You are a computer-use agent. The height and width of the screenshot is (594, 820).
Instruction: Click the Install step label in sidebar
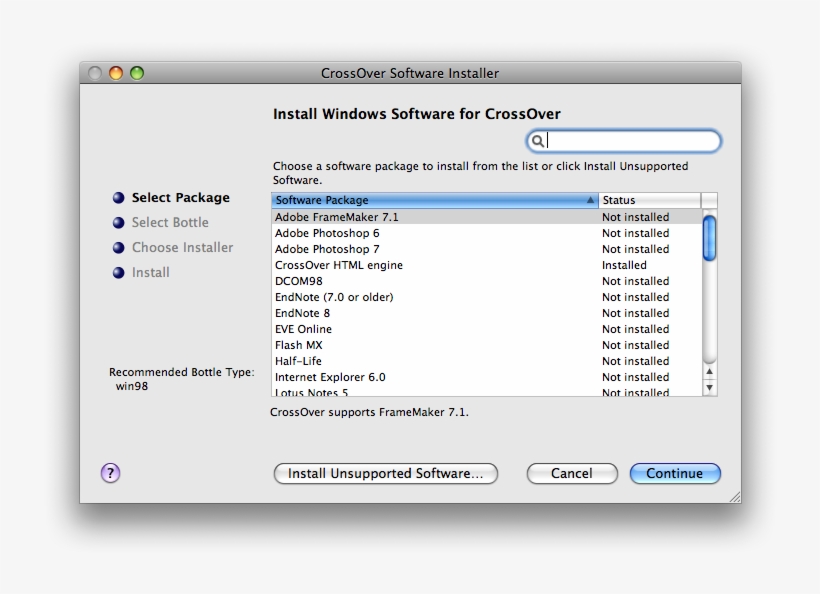tap(151, 273)
